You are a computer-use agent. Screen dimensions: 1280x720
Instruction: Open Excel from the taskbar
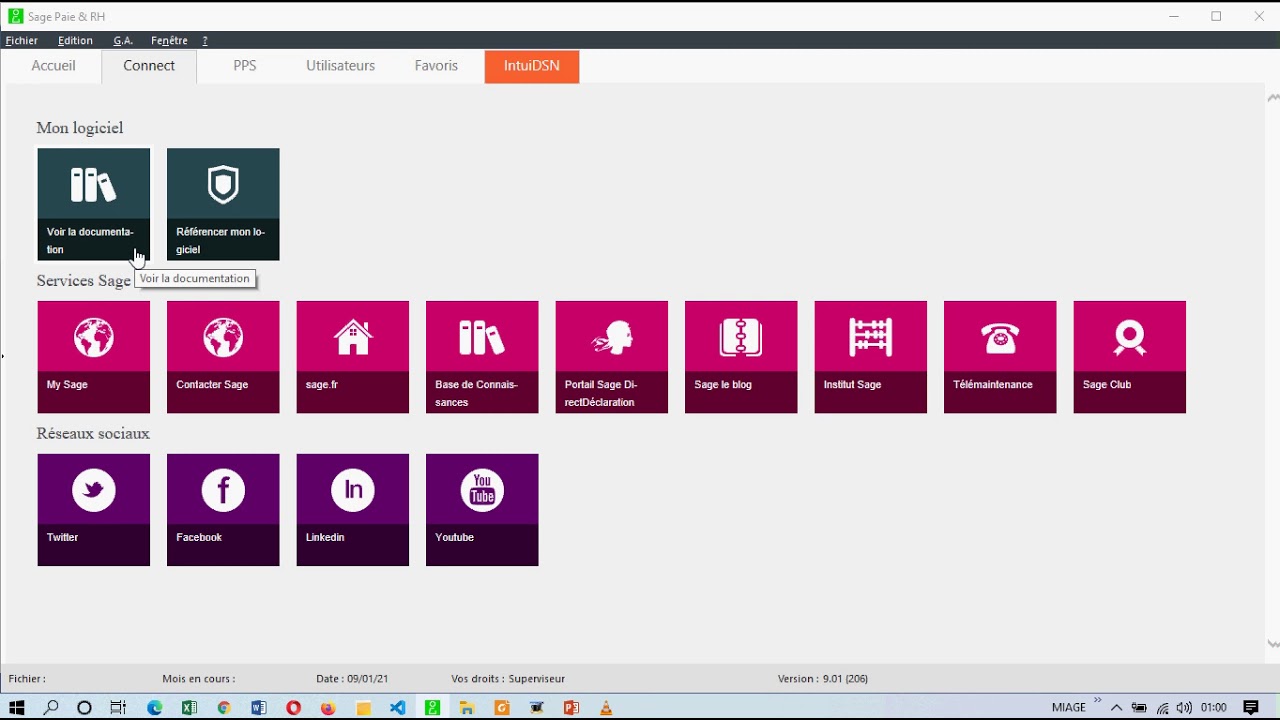[x=189, y=708]
